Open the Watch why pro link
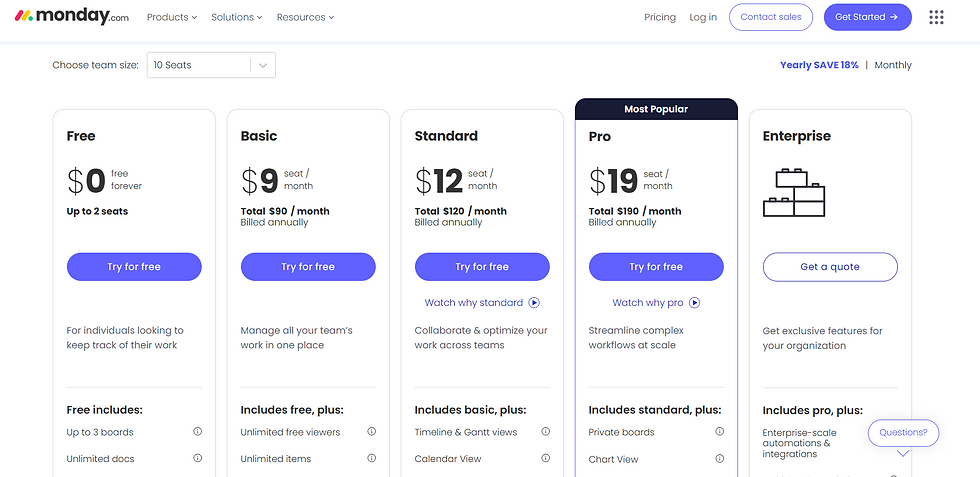Screen dimensions: 980x477 [648, 303]
